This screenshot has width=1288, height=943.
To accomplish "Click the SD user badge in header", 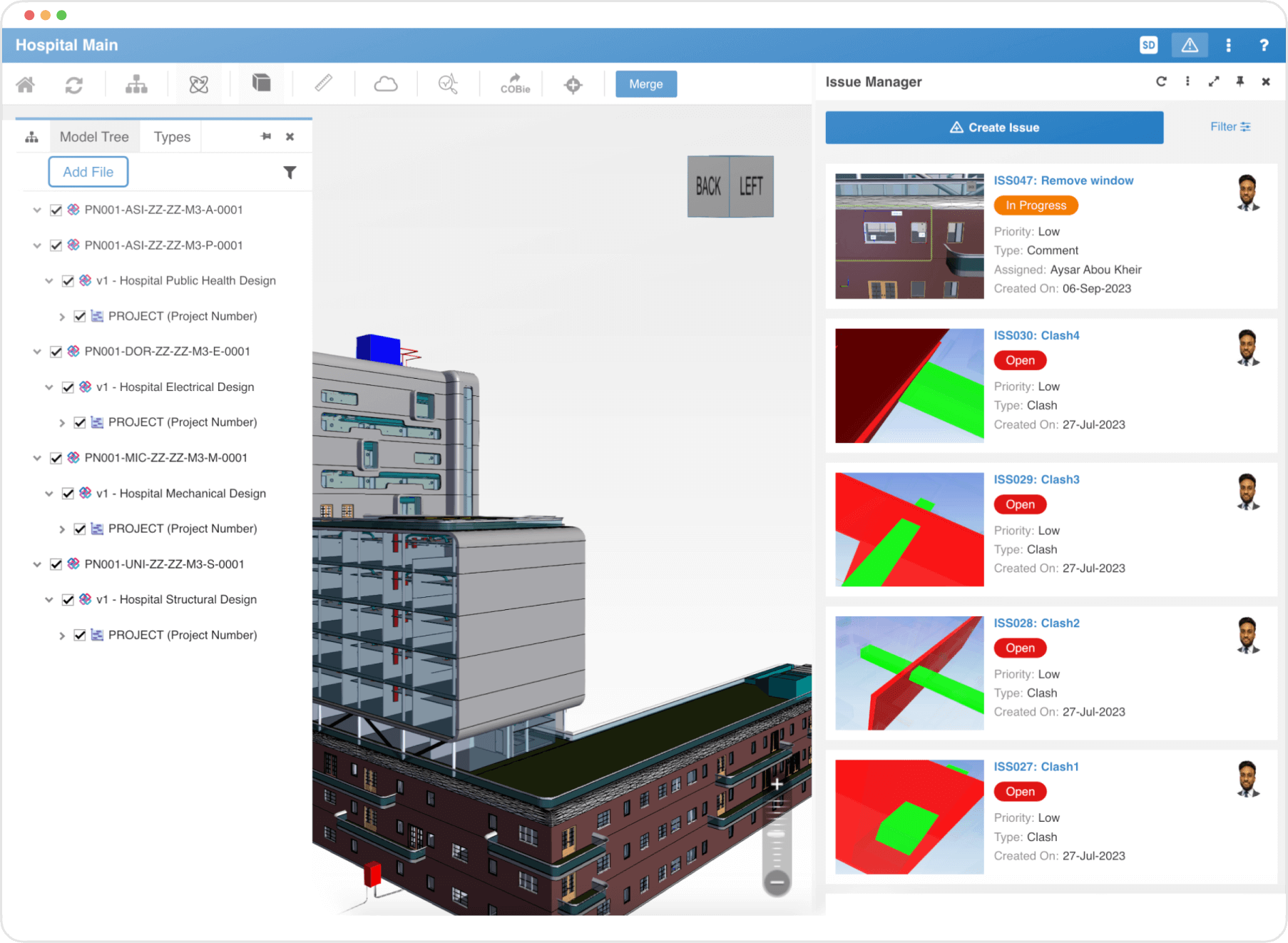I will tap(1148, 45).
